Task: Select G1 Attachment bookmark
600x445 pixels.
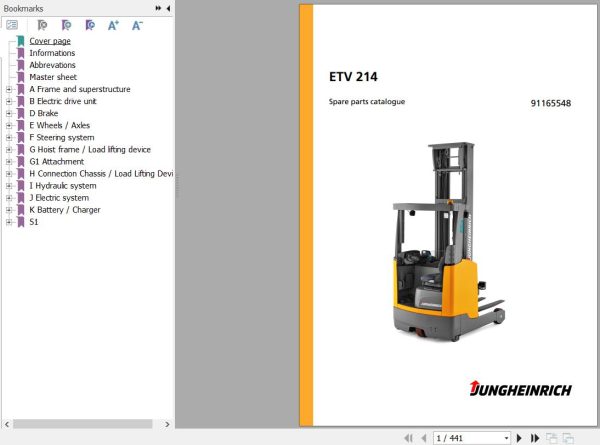Action: point(56,161)
